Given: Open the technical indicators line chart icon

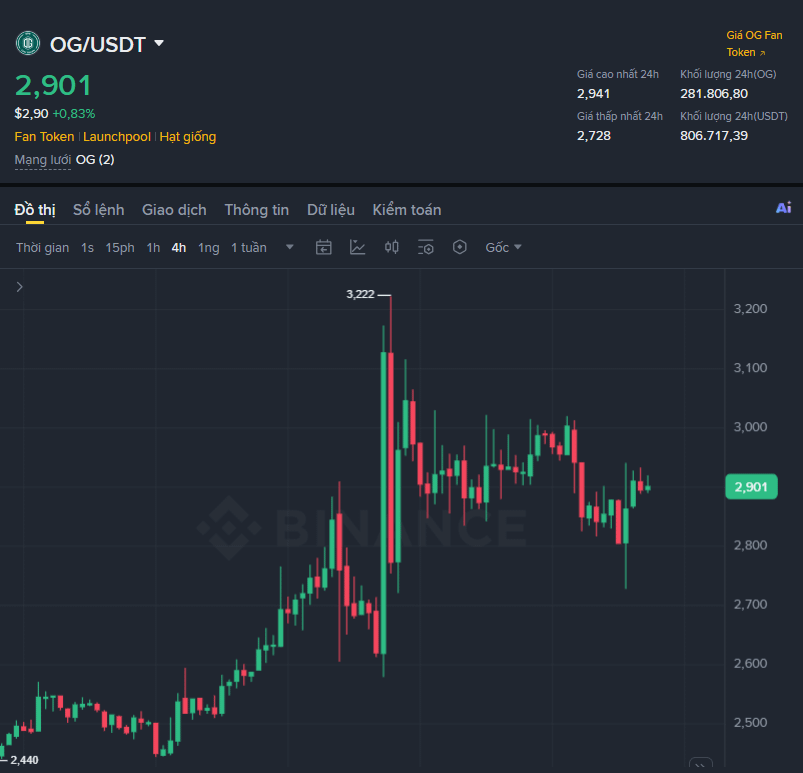Looking at the screenshot, I should pos(357,247).
